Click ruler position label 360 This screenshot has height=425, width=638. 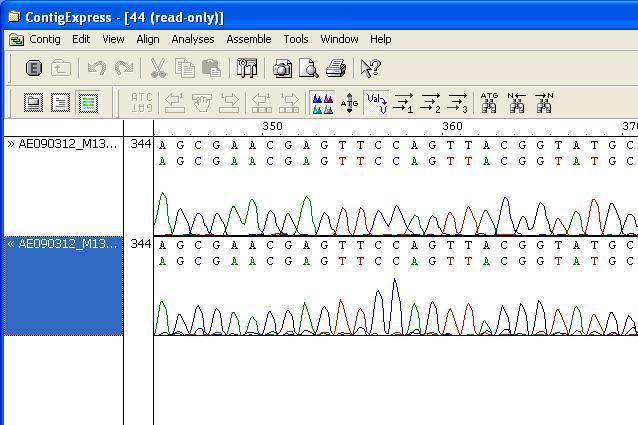tap(452, 126)
